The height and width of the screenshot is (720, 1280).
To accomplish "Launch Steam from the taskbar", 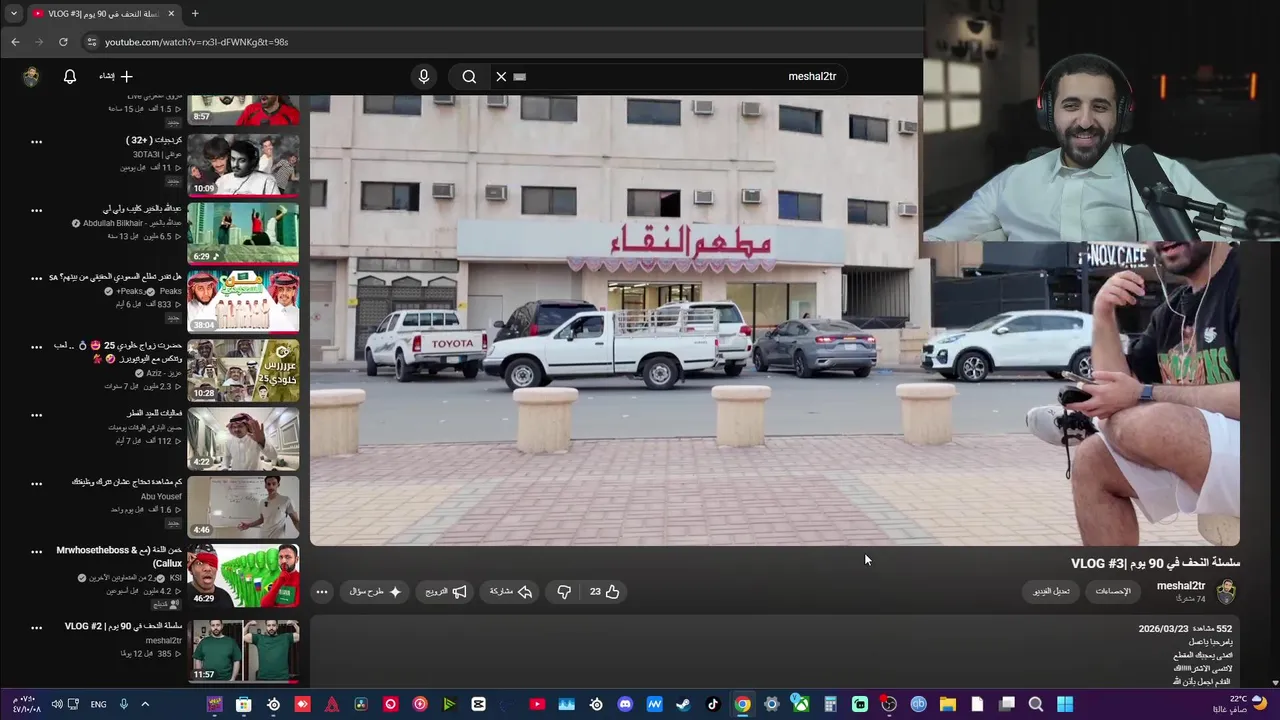I will [683, 704].
